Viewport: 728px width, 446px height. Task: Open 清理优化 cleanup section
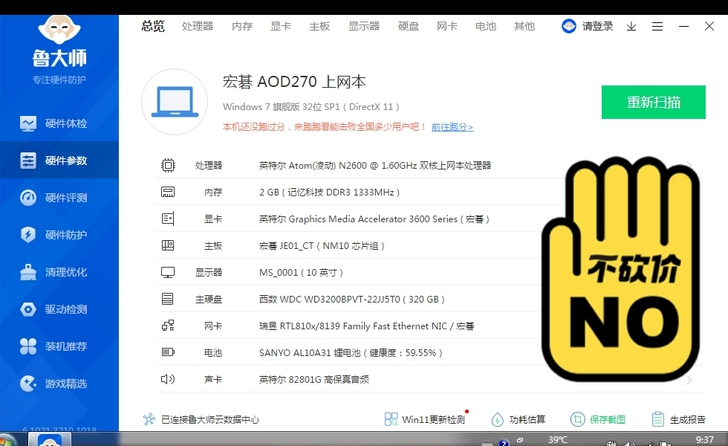point(59,272)
